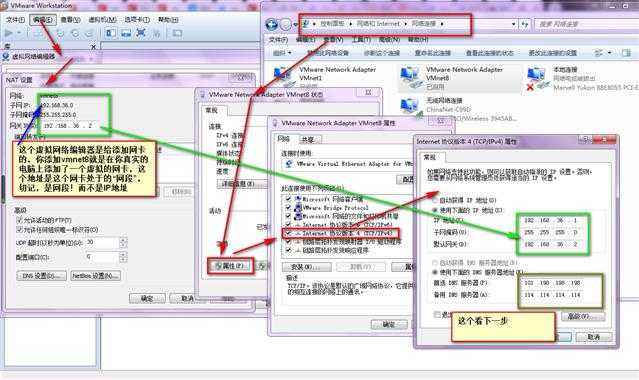639x380 pixels.
Task: Toggle Microsoft 网络的文件和打印机共享 checkbox
Action: pos(289,216)
